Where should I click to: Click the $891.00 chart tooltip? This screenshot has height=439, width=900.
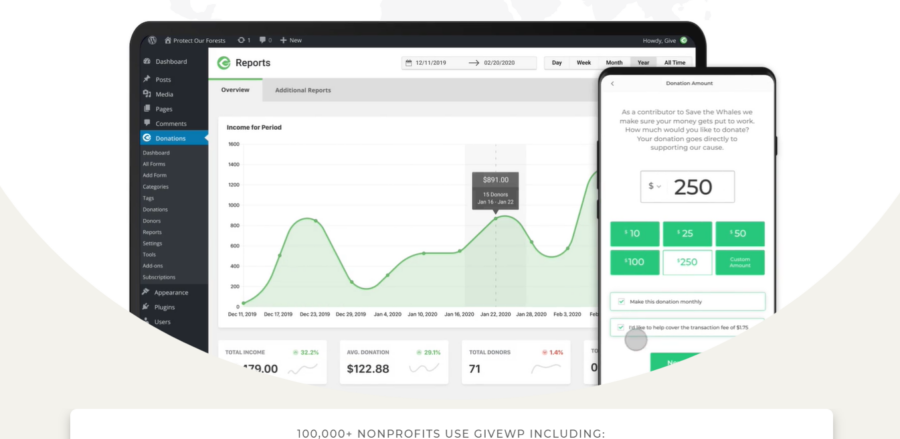point(495,191)
